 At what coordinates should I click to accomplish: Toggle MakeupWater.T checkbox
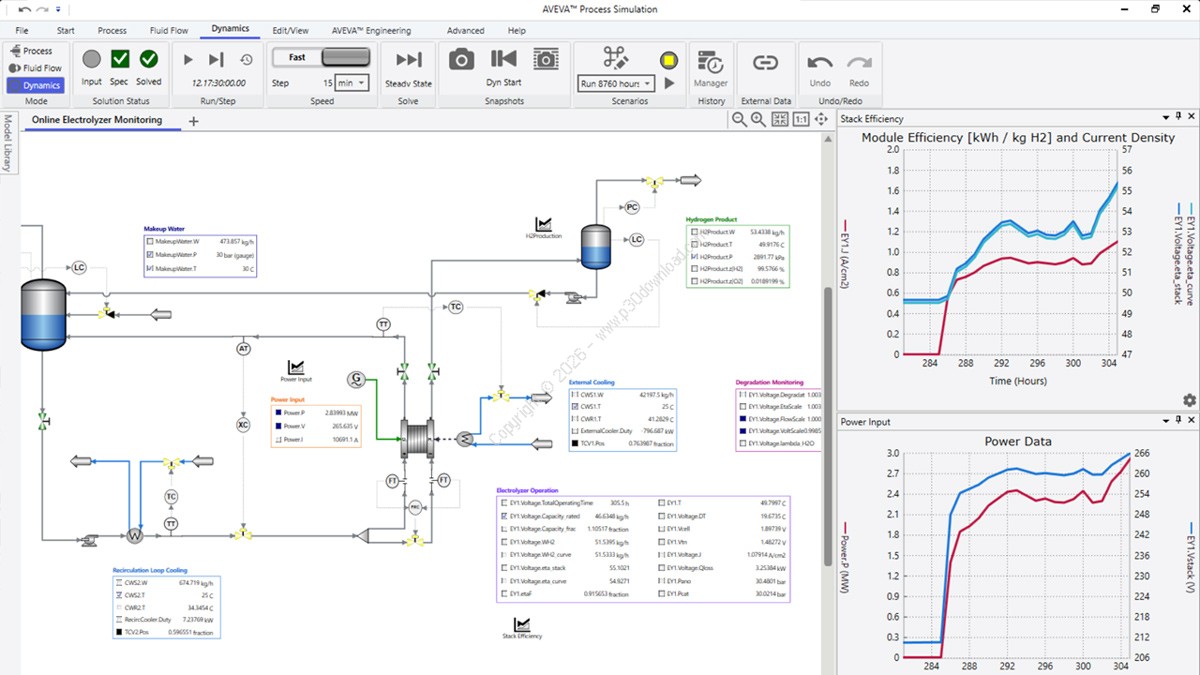150,269
